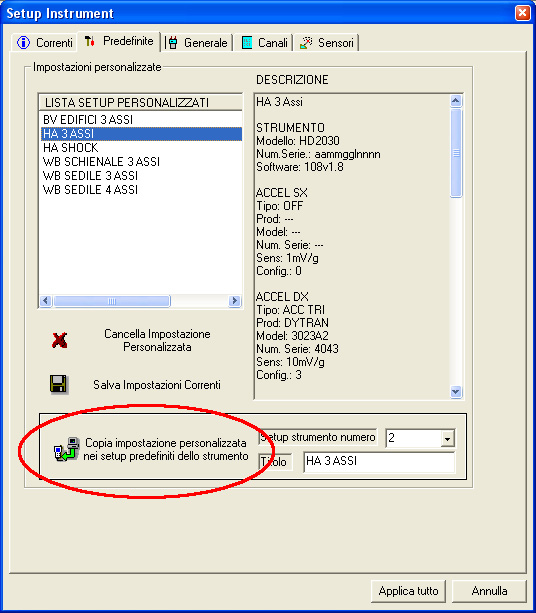Click the Annulla button
Viewport: 536px width, 613px height.
click(489, 591)
